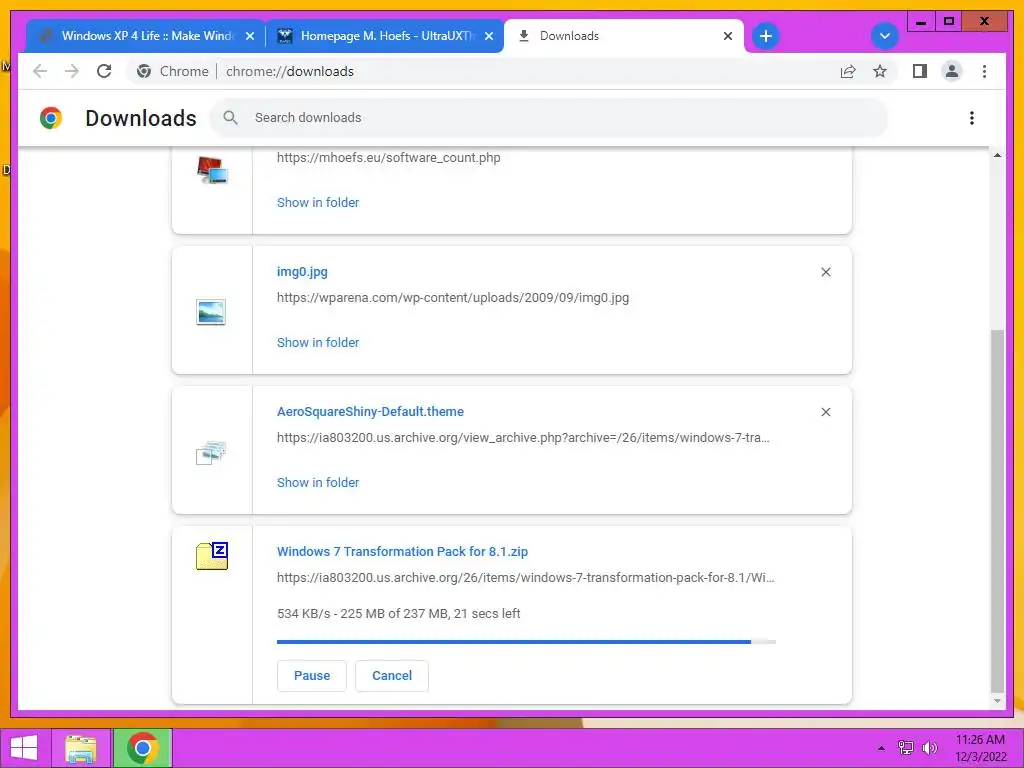Screen dimensions: 1024x768
Task: Click the archive.org view_archive.php URL text
Action: click(524, 438)
